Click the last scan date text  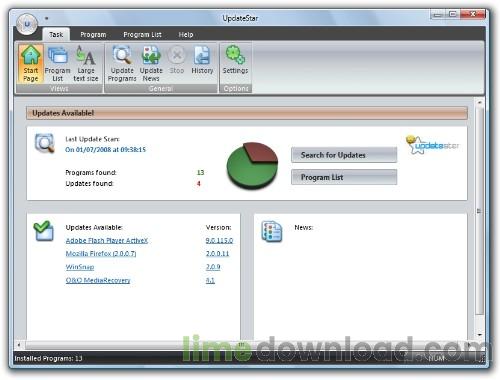tap(105, 150)
